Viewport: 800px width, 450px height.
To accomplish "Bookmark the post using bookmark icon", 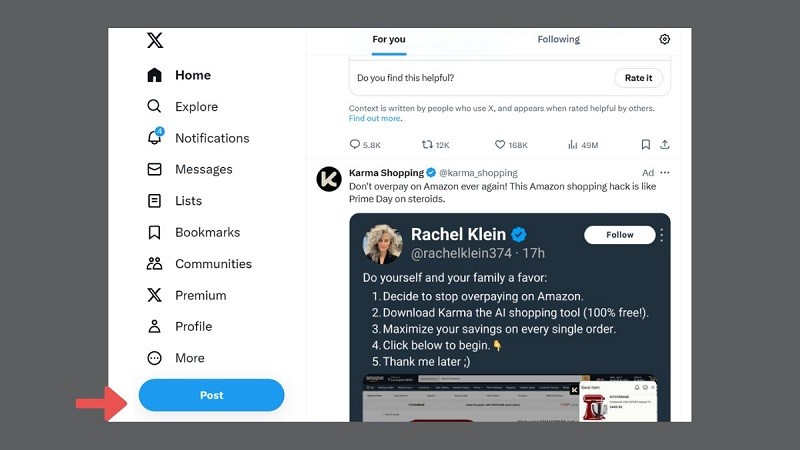I will coord(646,145).
